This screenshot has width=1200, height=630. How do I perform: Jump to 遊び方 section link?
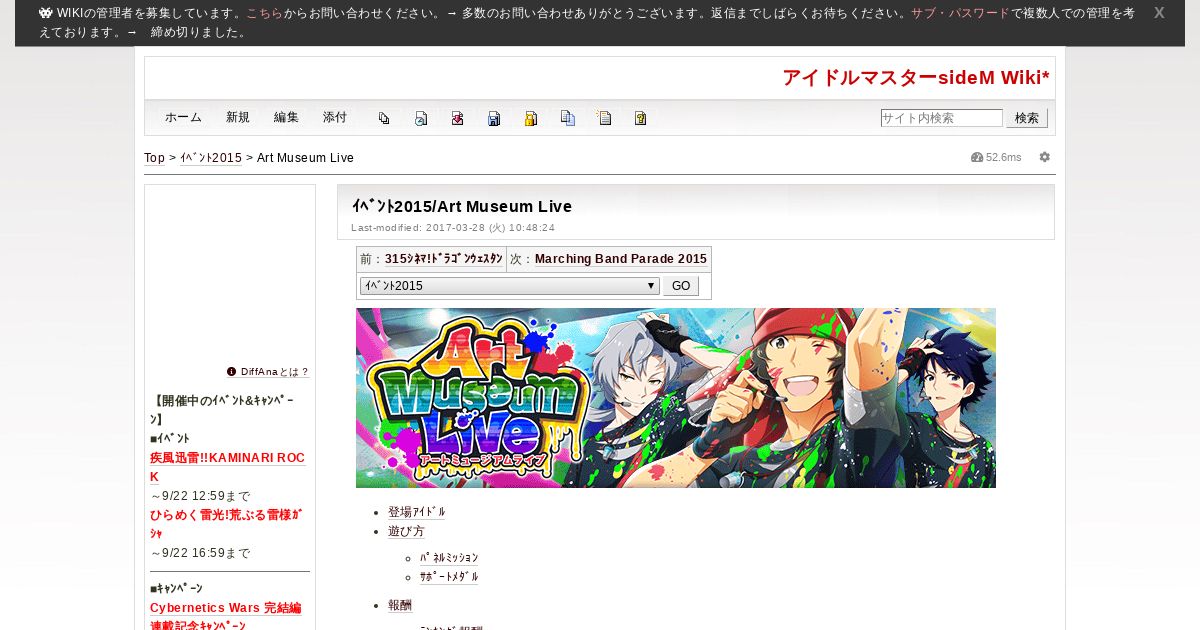coord(406,532)
